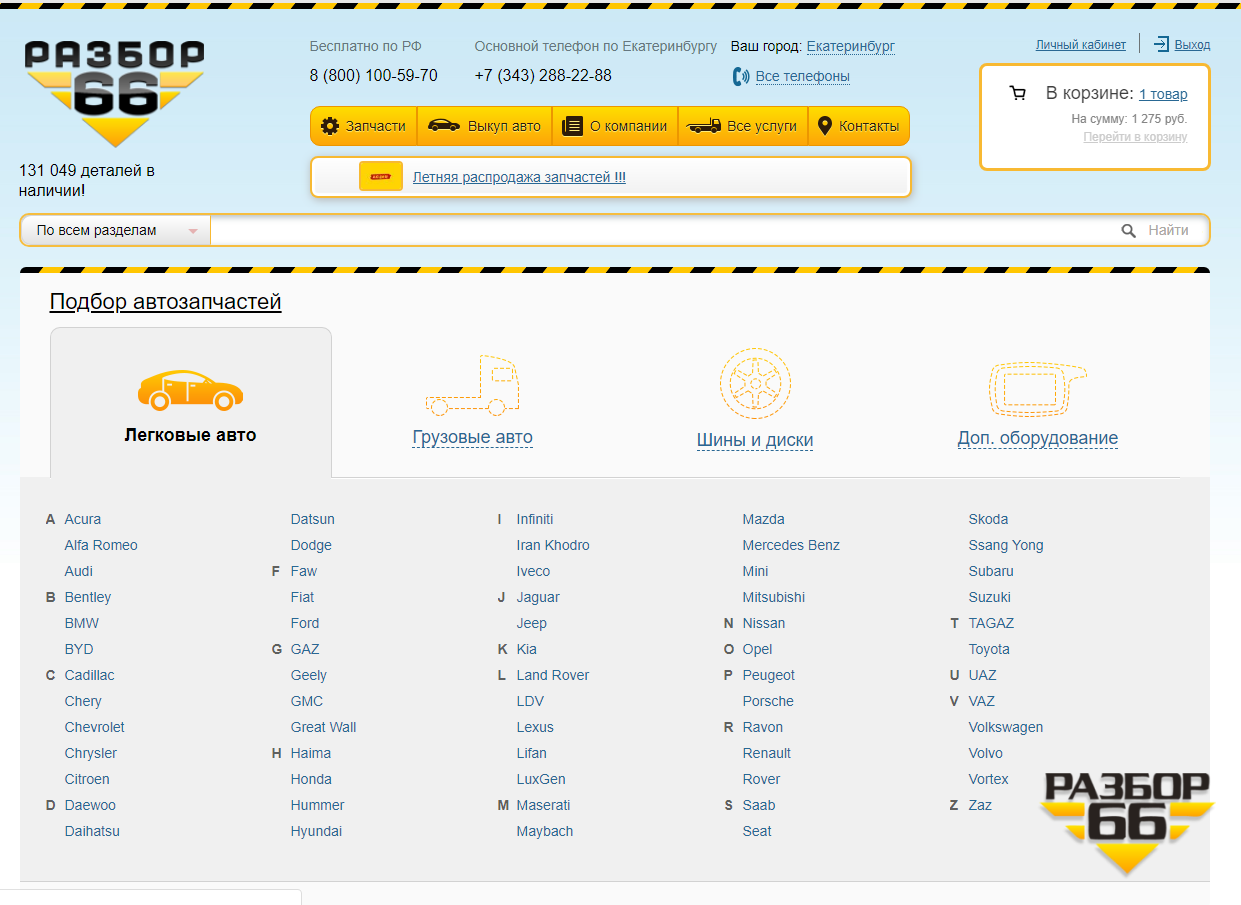Click the yellow sale banner thumbnail
Viewport: 1241px width, 905px height.
tap(381, 177)
